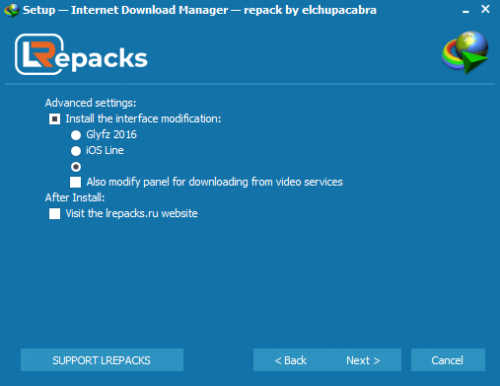
Task: Click the Visit the lrepacks.ru website label
Action: 132,213
